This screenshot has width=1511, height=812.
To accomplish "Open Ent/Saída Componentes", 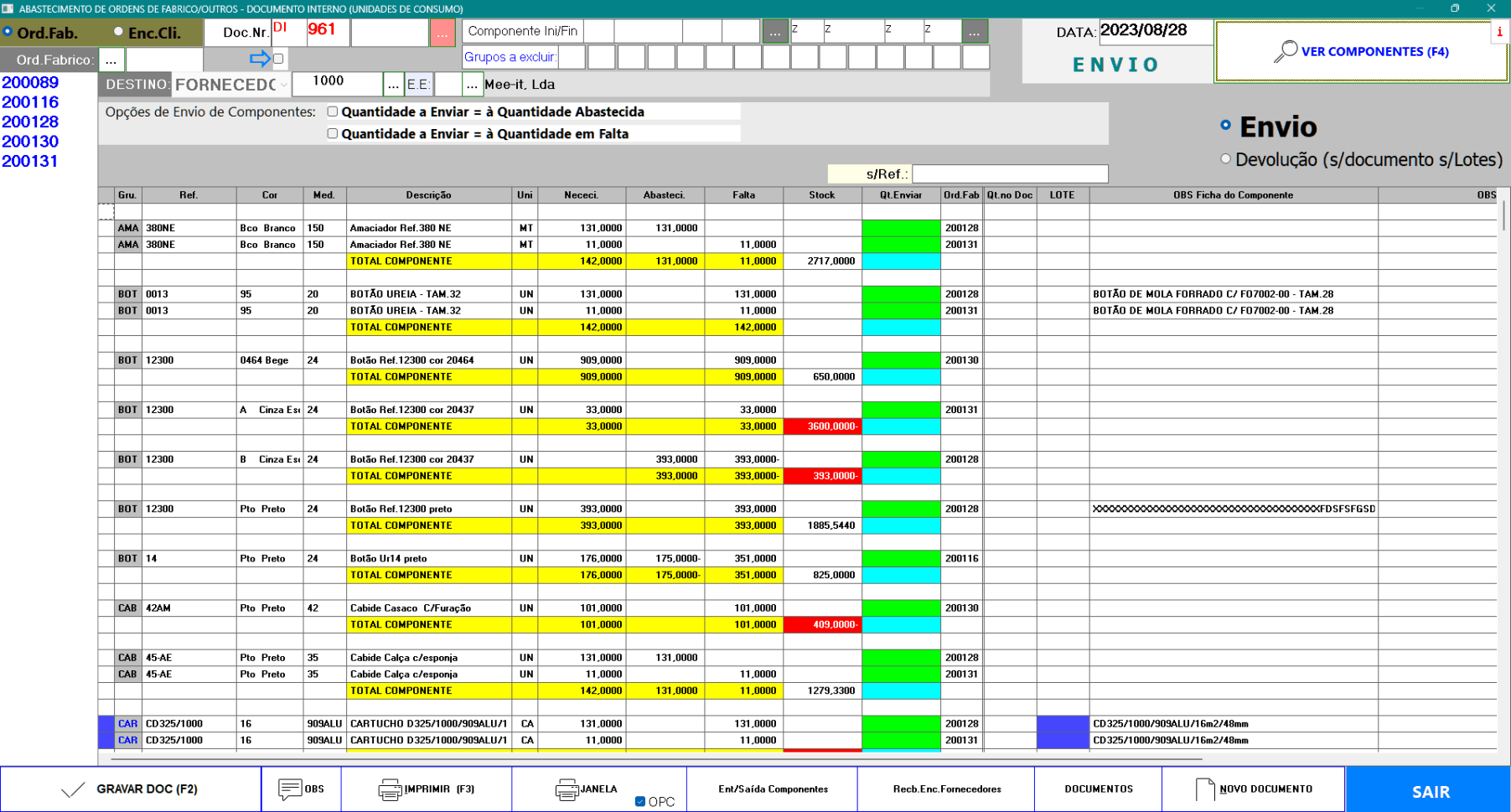I will 773,789.
